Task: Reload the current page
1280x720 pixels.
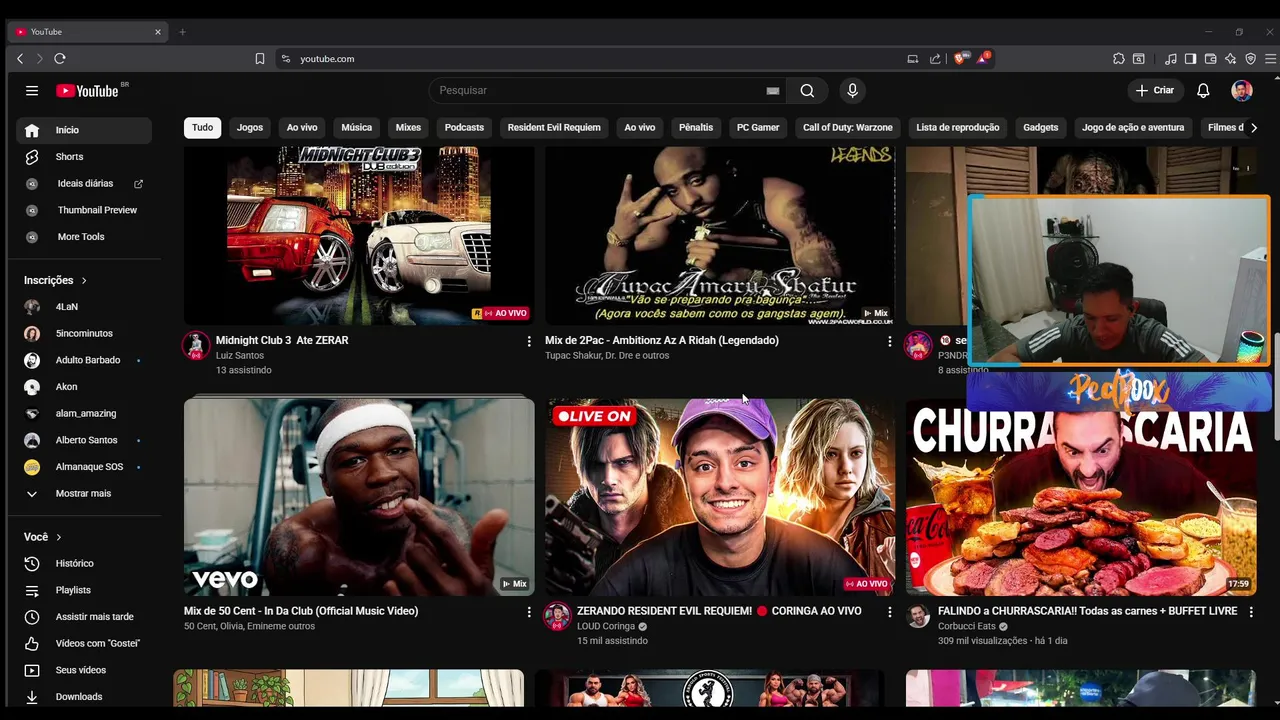Action: click(60, 59)
